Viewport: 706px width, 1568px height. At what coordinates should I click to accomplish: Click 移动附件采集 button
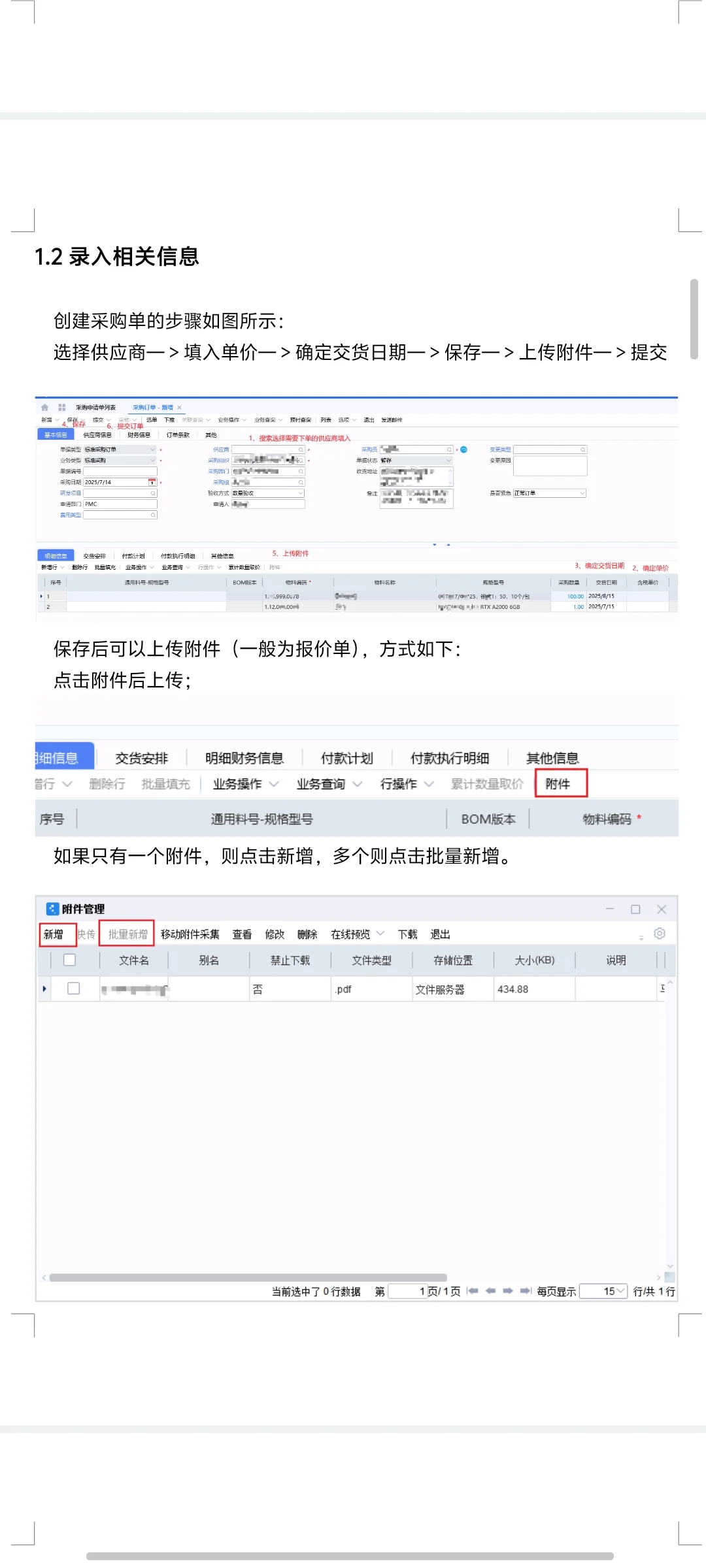pos(190,934)
